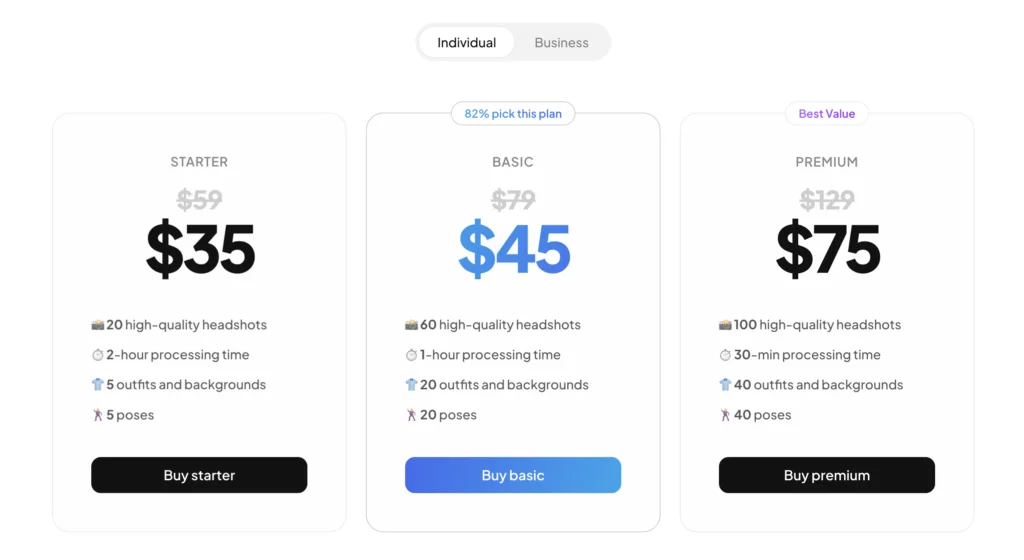
Task: Click the "82% pick this plan" badge
Action: (x=513, y=114)
